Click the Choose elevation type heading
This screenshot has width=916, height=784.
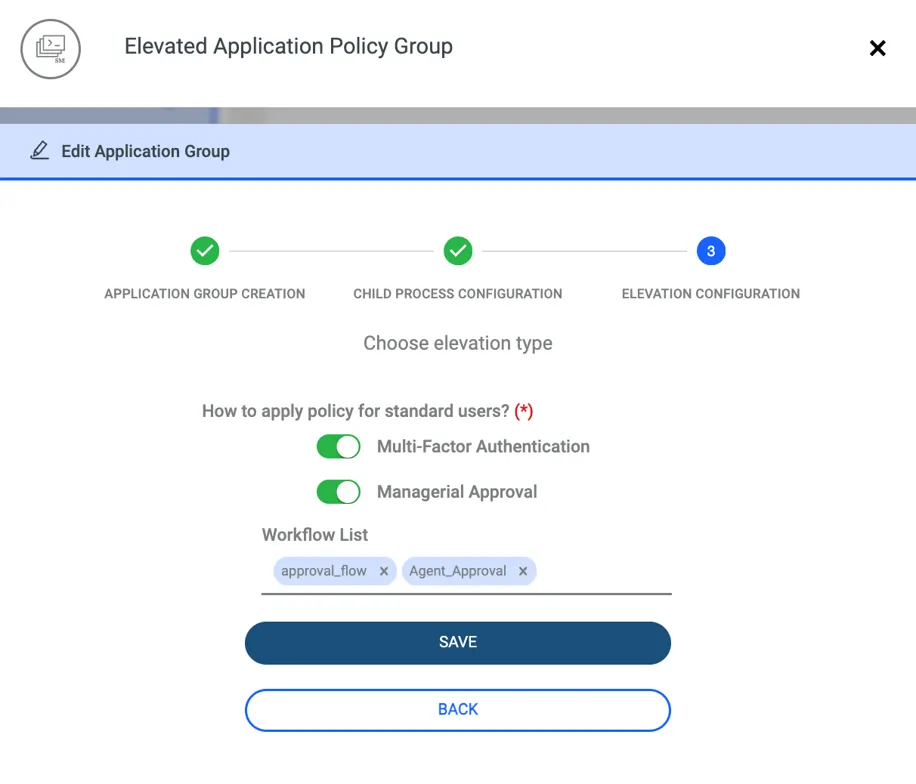coord(458,343)
